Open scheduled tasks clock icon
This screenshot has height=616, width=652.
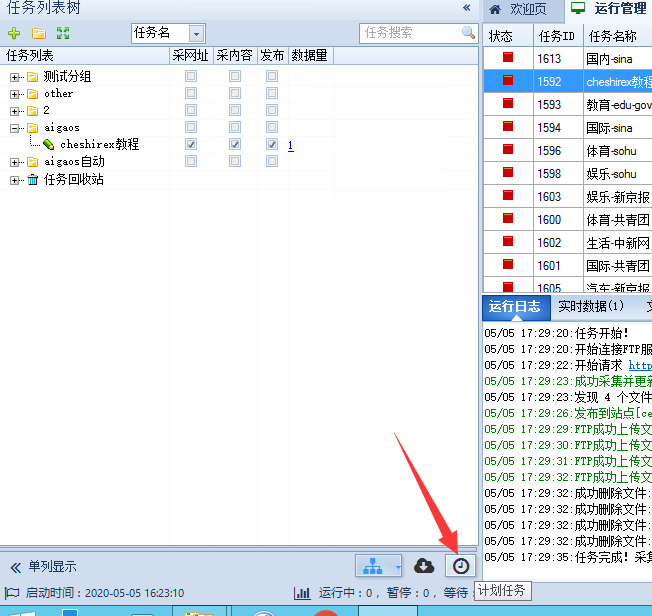click(x=460, y=566)
